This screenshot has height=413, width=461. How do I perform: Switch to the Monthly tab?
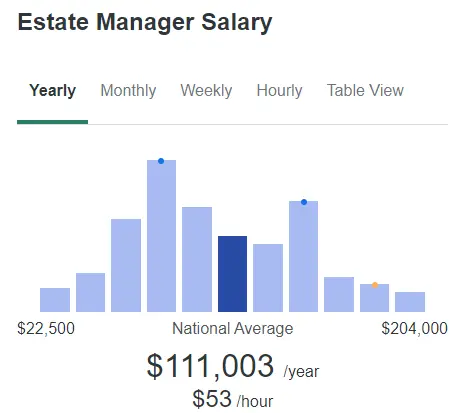point(128,91)
